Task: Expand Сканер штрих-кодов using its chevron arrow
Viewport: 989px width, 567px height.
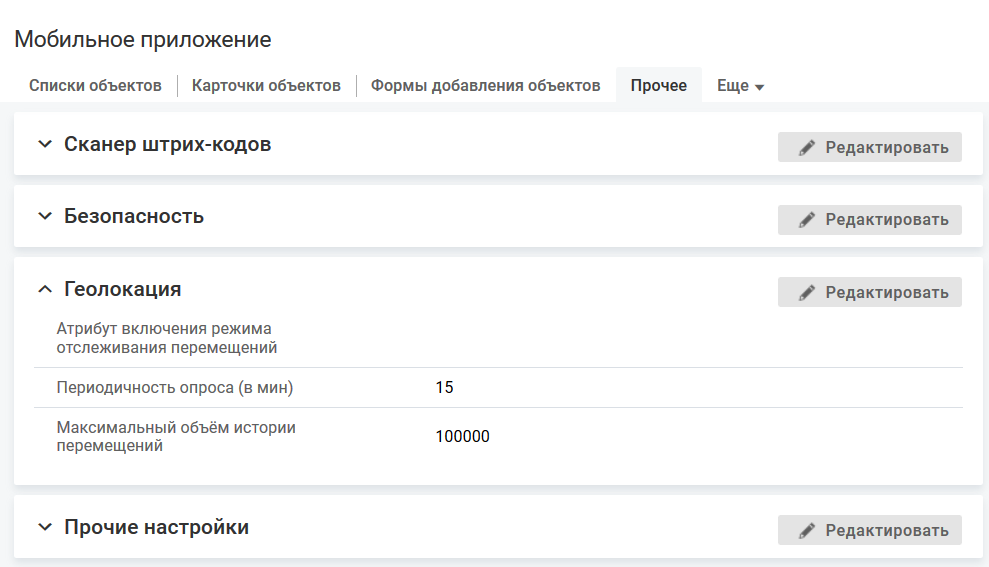Action: tap(44, 144)
